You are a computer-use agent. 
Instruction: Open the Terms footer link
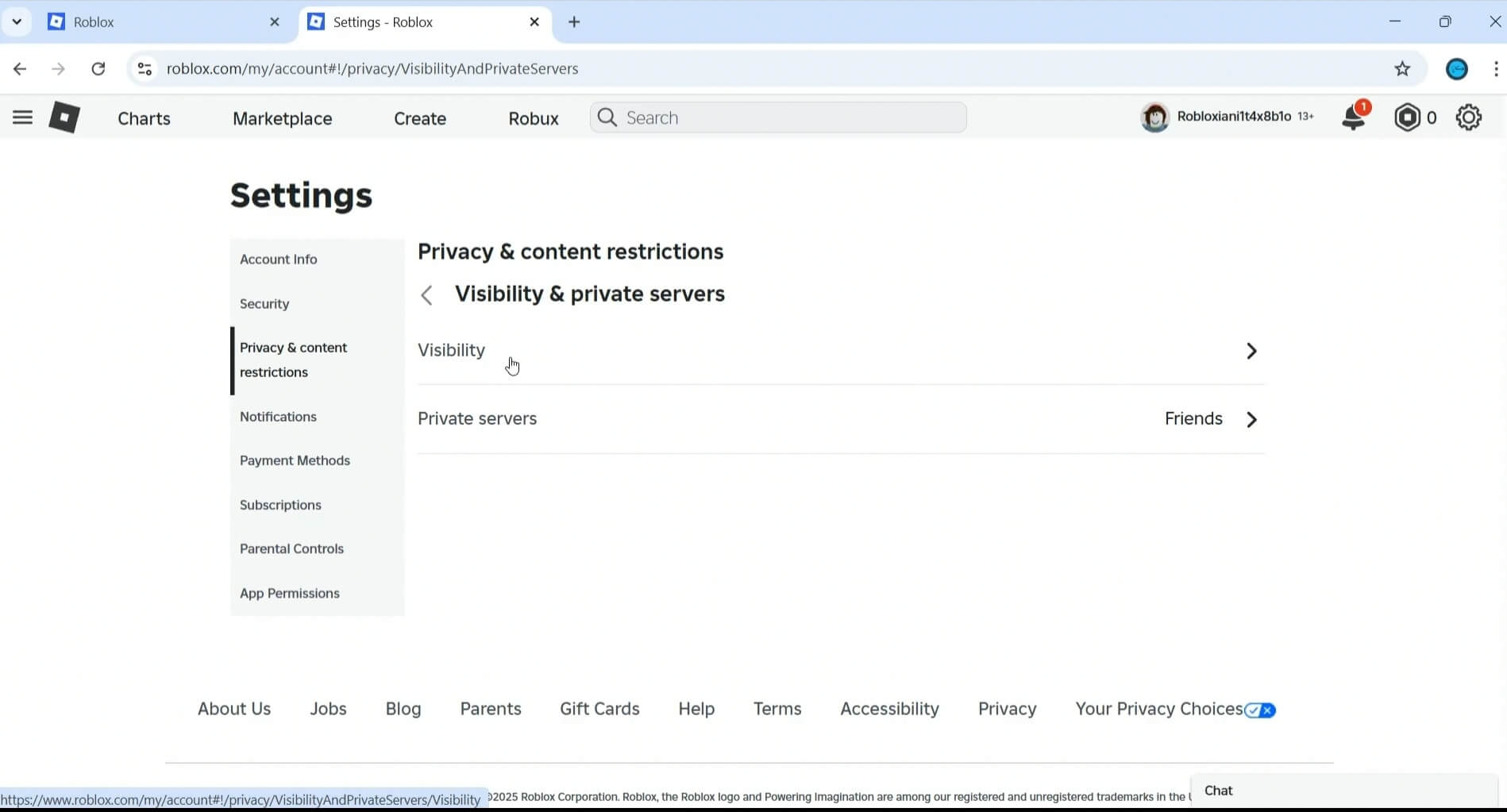point(777,709)
